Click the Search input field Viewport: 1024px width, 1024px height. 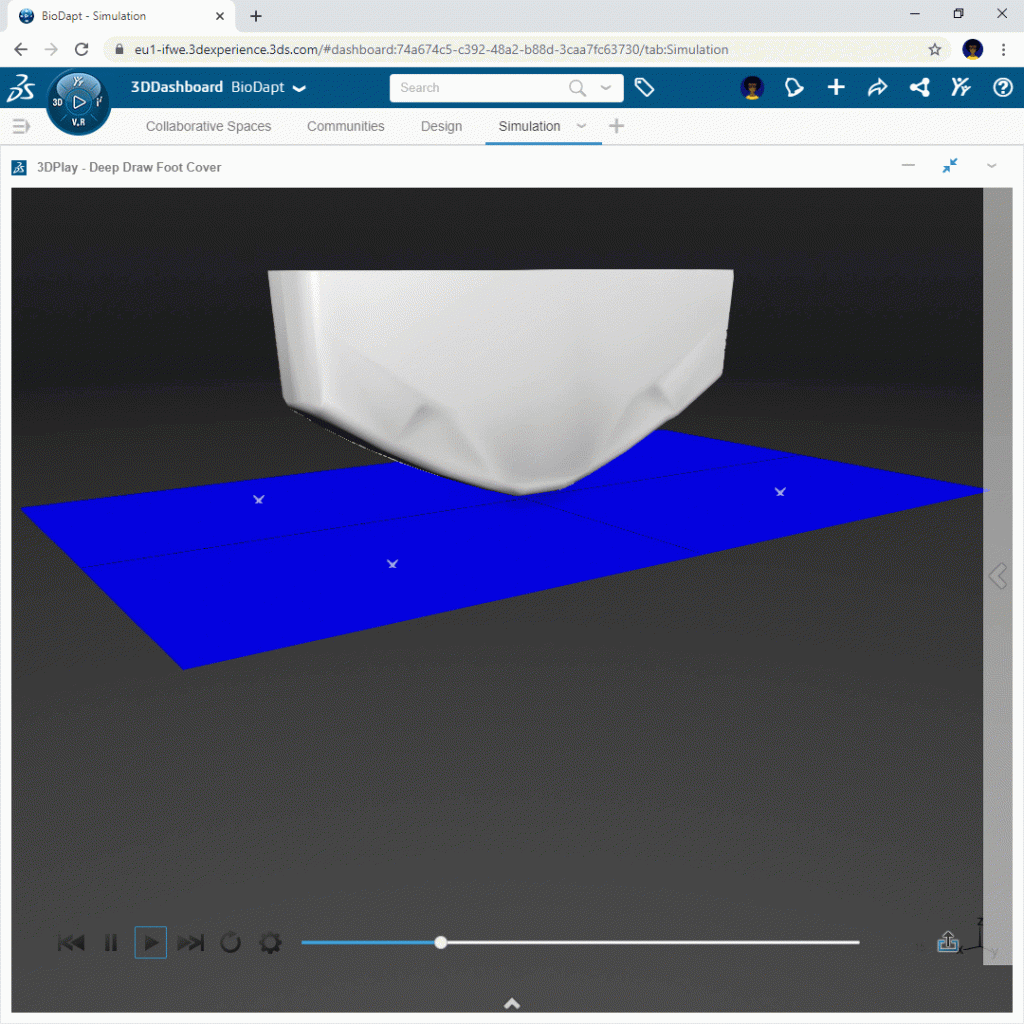click(x=480, y=88)
